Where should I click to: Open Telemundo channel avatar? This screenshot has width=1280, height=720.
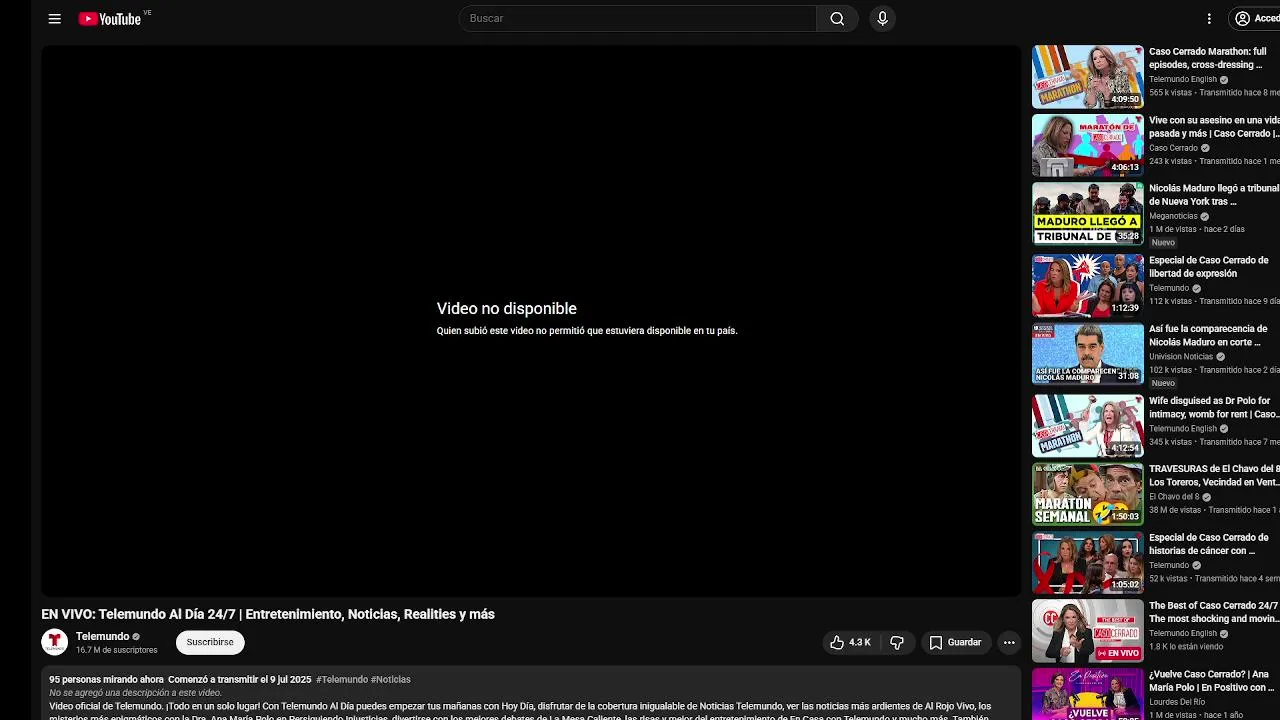(x=54, y=642)
